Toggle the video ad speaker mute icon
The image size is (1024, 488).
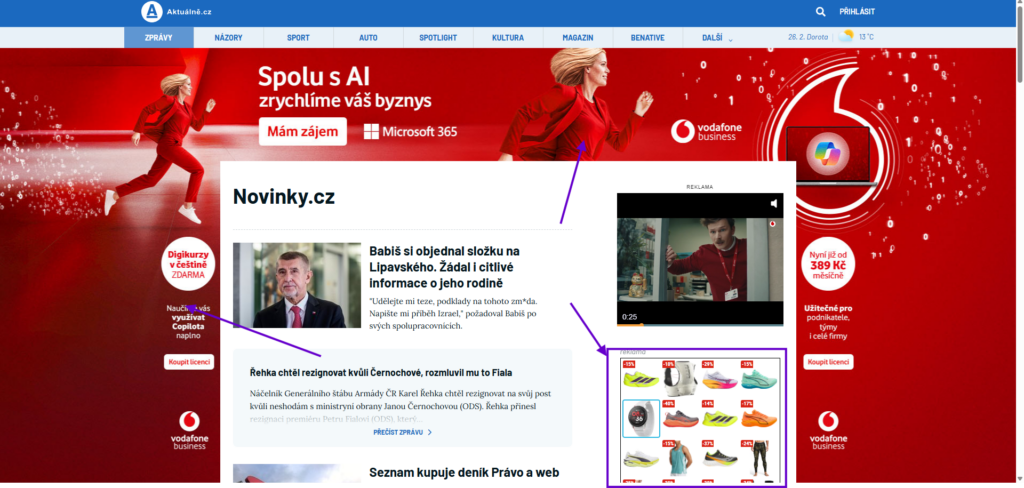pyautogui.click(x=773, y=204)
